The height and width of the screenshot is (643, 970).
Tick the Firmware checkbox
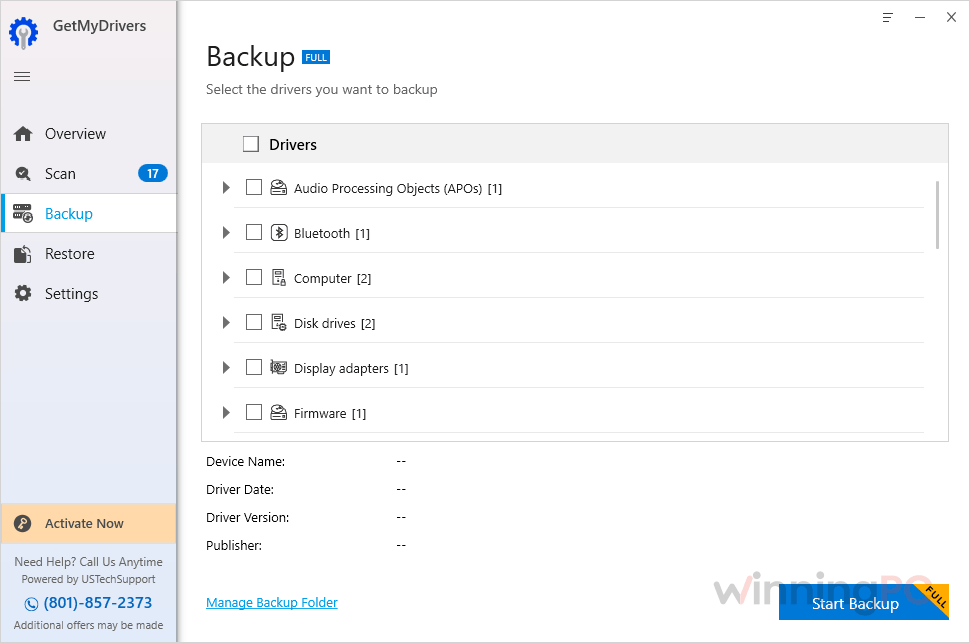coord(254,412)
